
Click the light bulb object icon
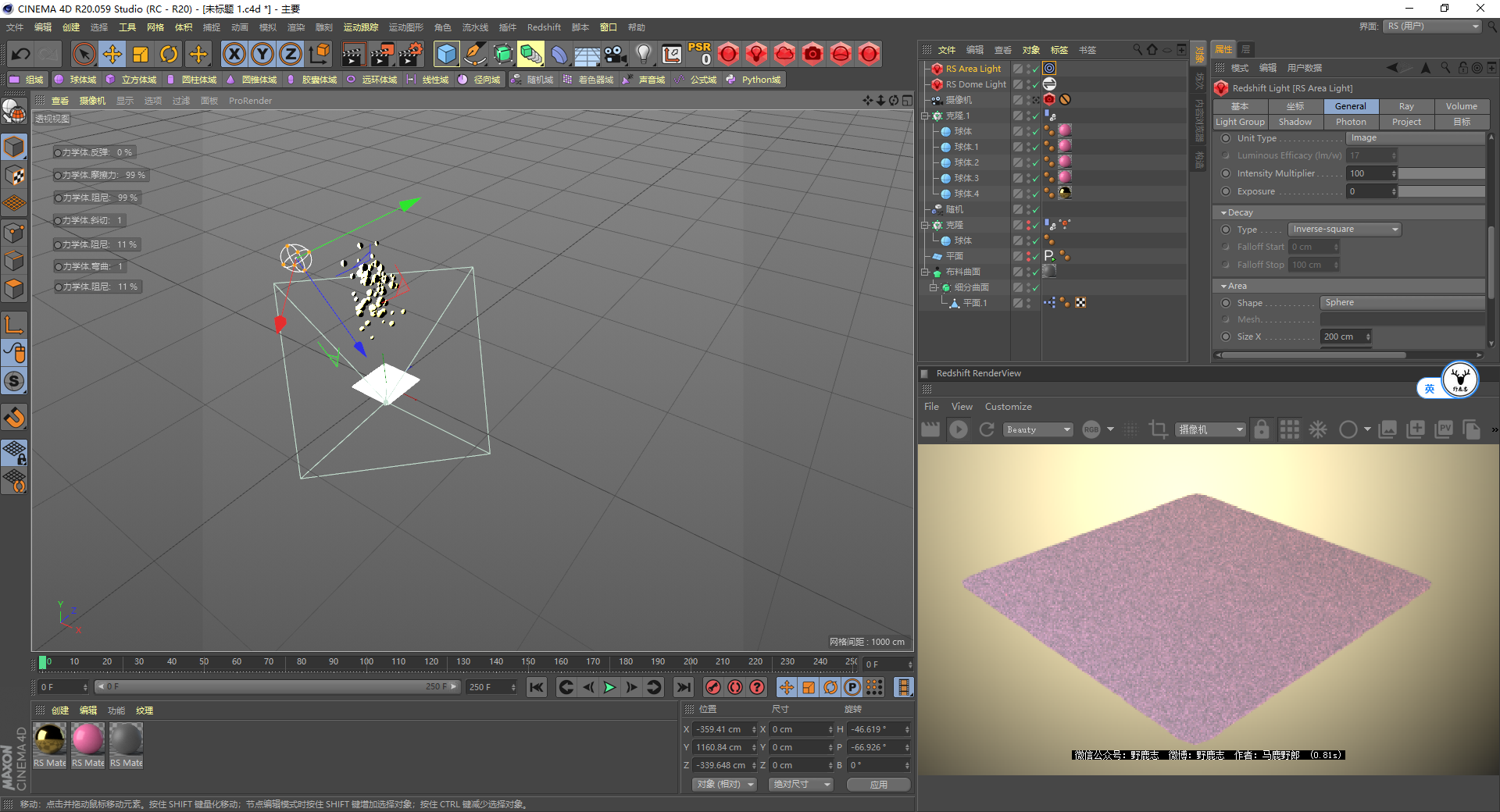point(644,54)
